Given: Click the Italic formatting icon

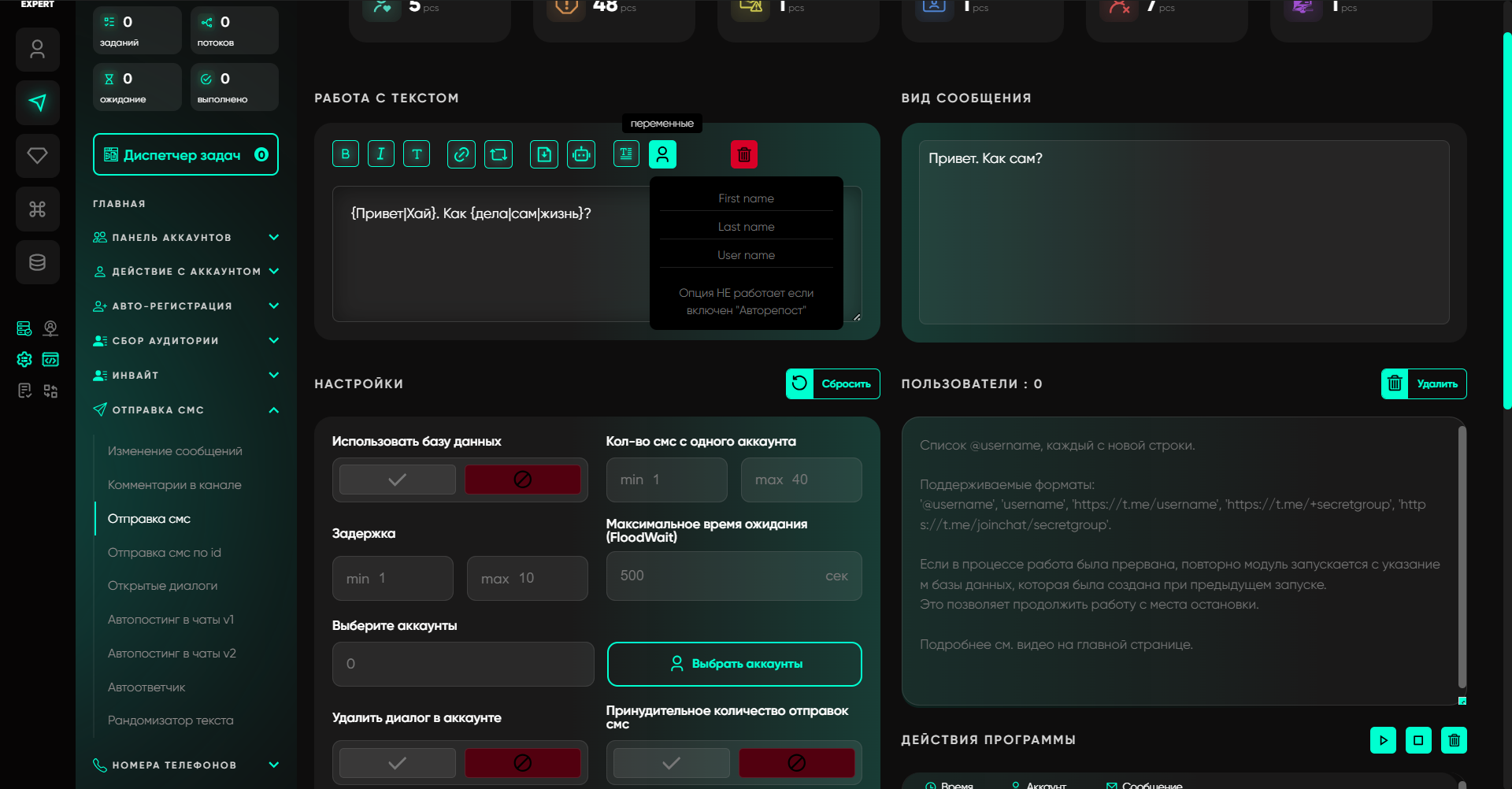Looking at the screenshot, I should click(380, 154).
